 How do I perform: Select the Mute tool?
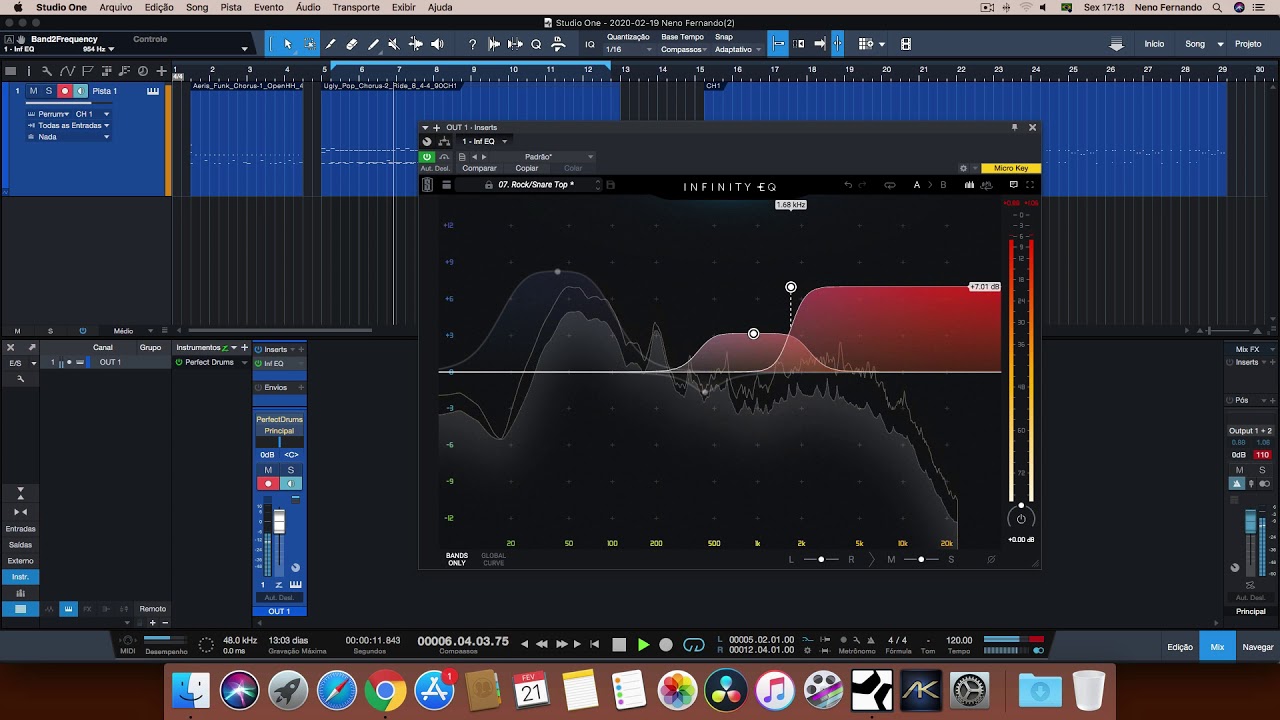point(394,44)
